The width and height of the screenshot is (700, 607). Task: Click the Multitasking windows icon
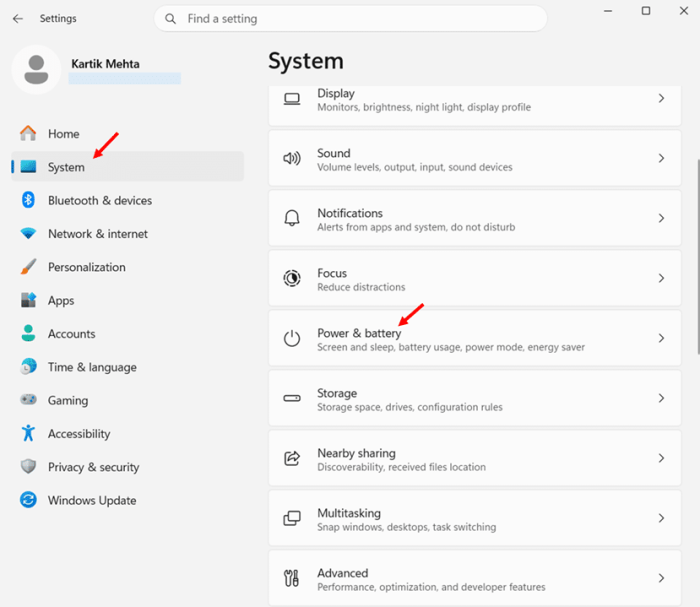pyautogui.click(x=292, y=518)
